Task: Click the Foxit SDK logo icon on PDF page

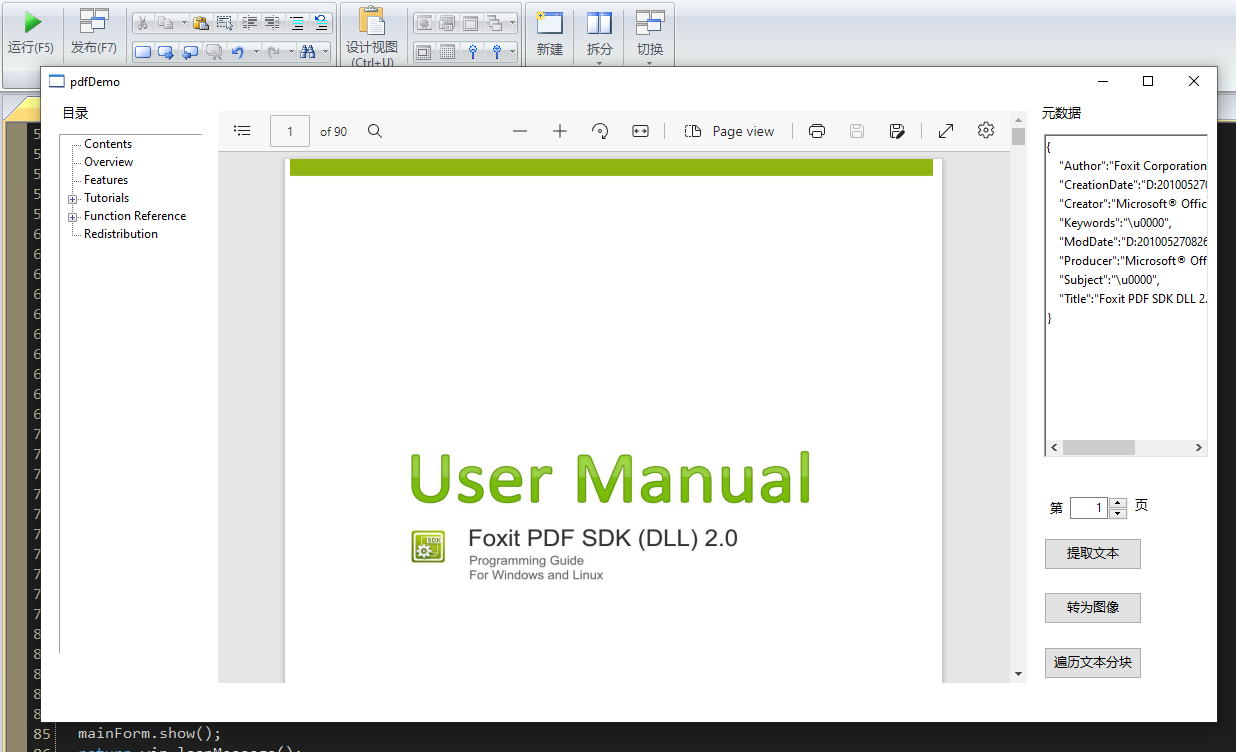Action: pyautogui.click(x=428, y=546)
